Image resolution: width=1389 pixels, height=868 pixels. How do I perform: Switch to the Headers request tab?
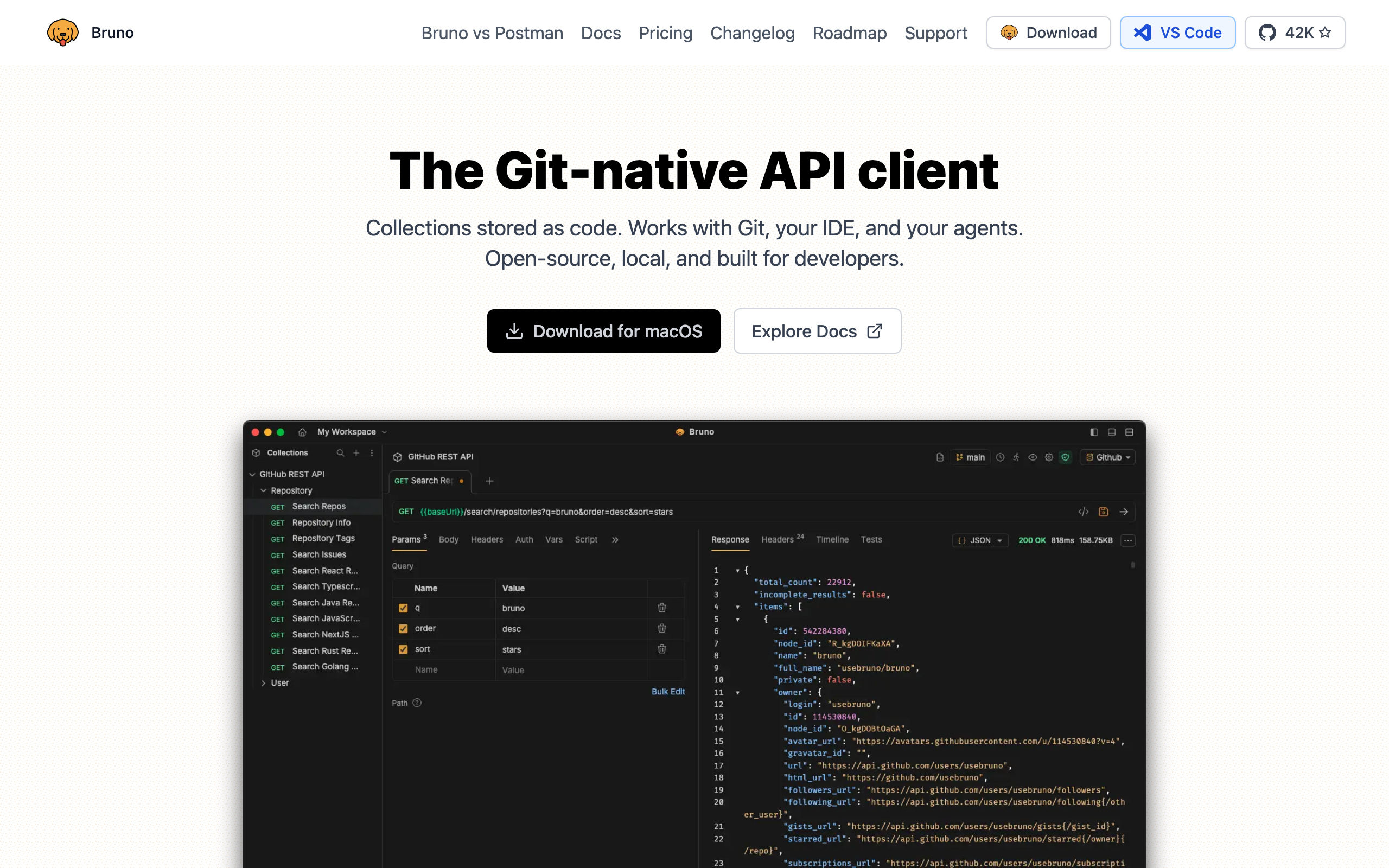click(487, 540)
